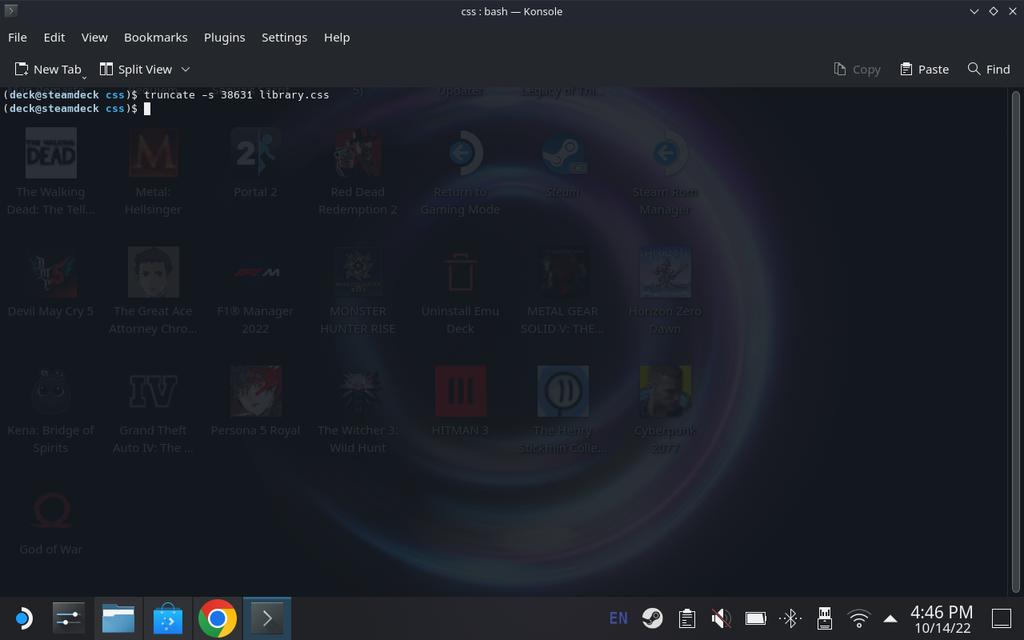Open the calendar by clicking the clock

(x=942, y=618)
